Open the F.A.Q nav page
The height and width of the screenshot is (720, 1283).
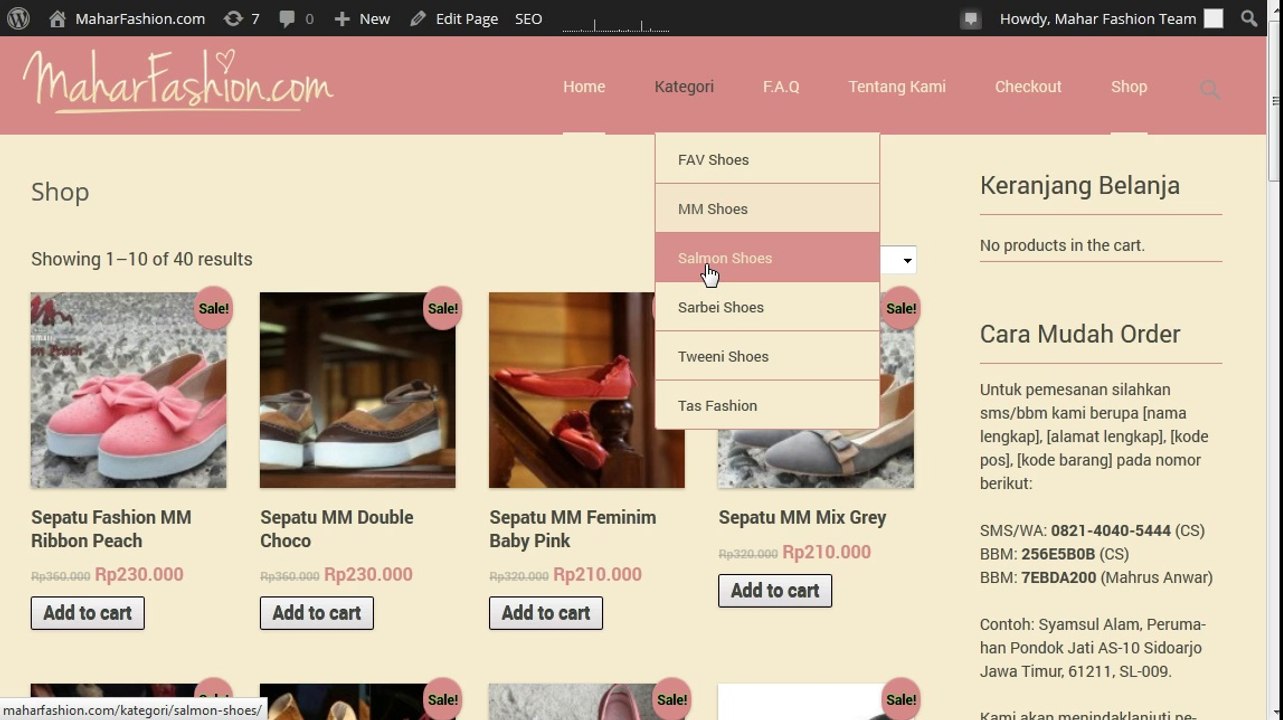tap(781, 87)
